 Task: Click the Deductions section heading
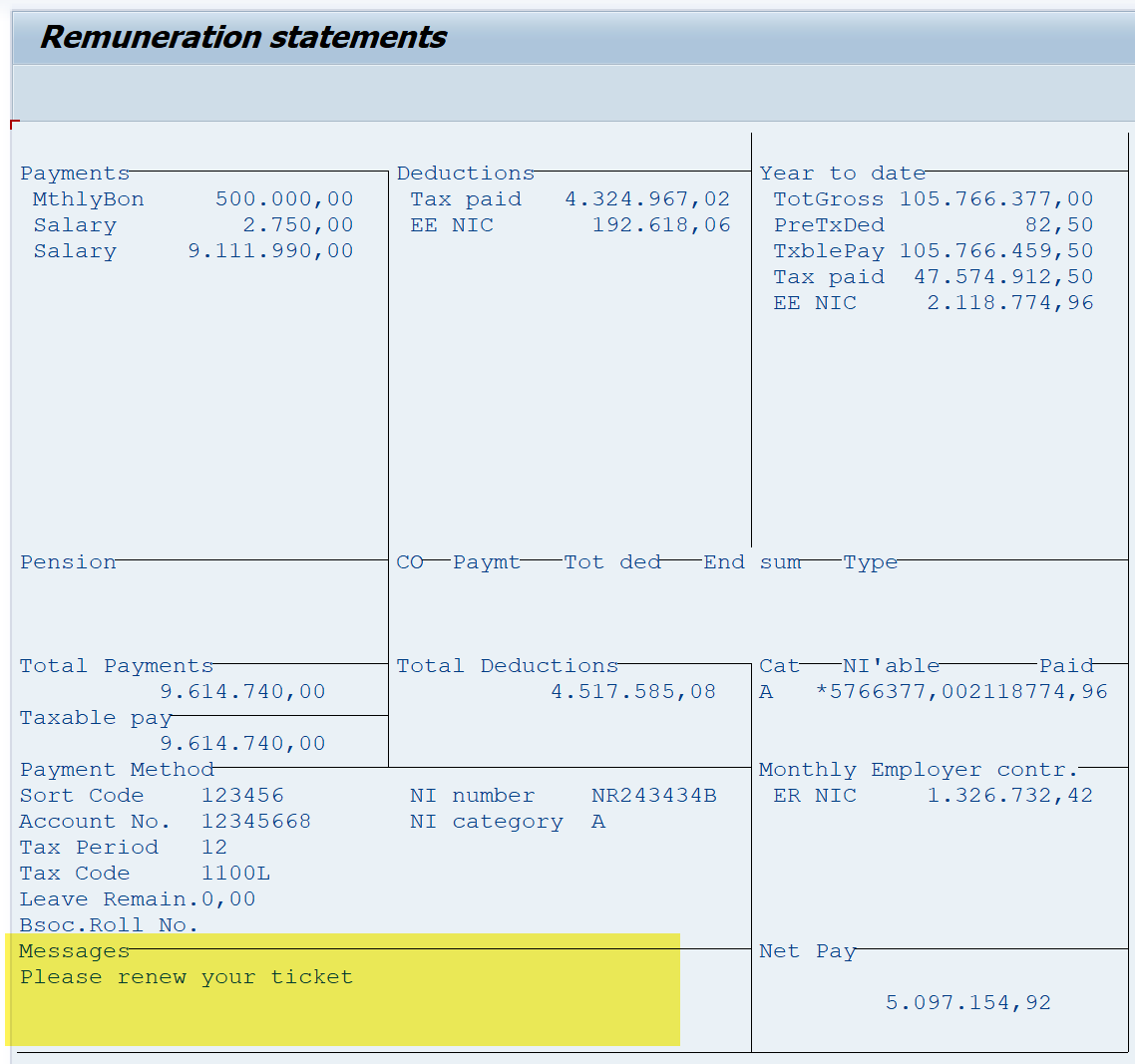[x=465, y=173]
